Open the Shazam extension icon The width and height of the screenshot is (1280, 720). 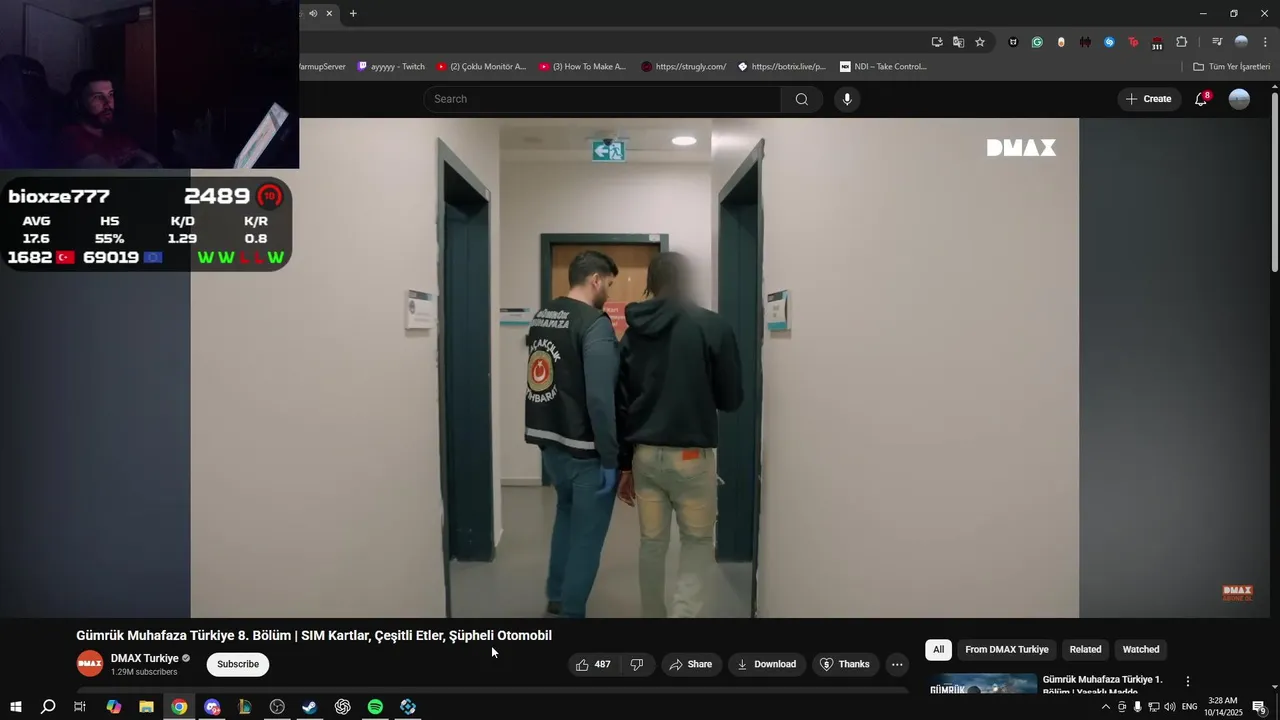pyautogui.click(x=1109, y=42)
